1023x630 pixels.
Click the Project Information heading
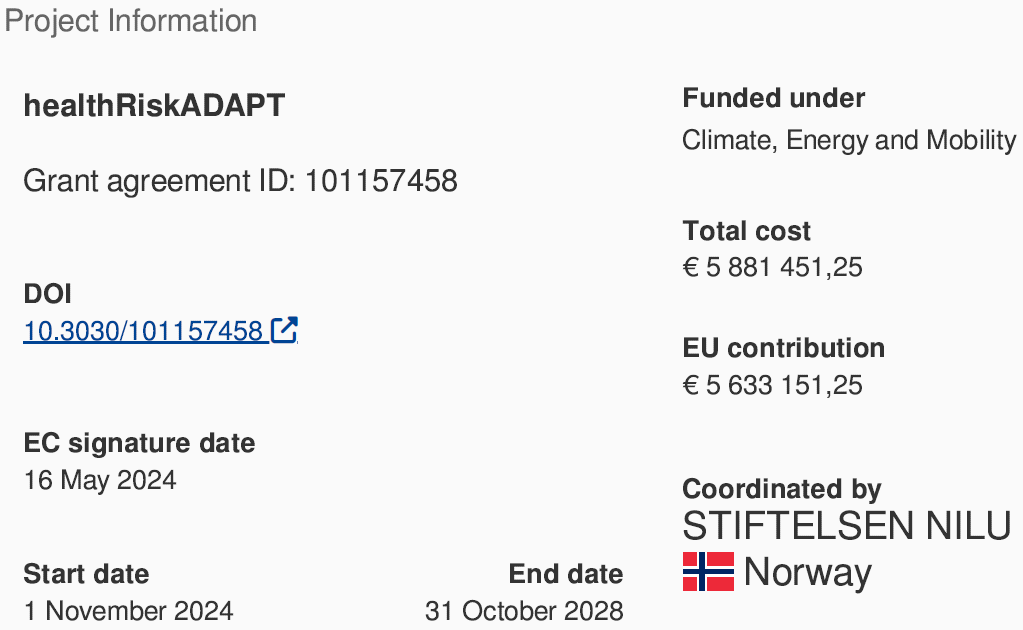click(x=129, y=21)
